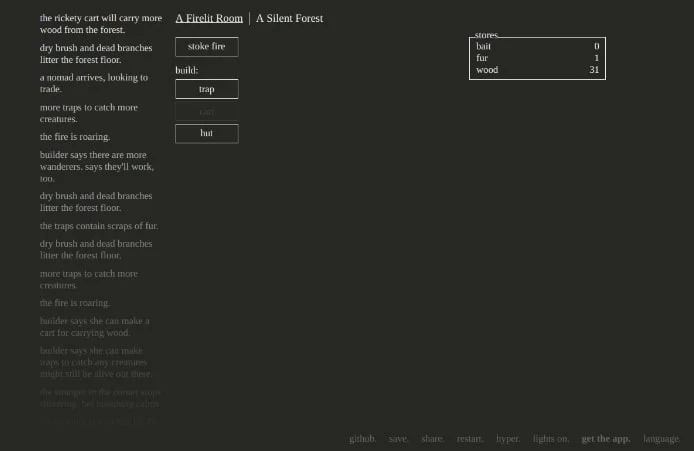Switch to A Firelit Room tab

click(x=209, y=18)
